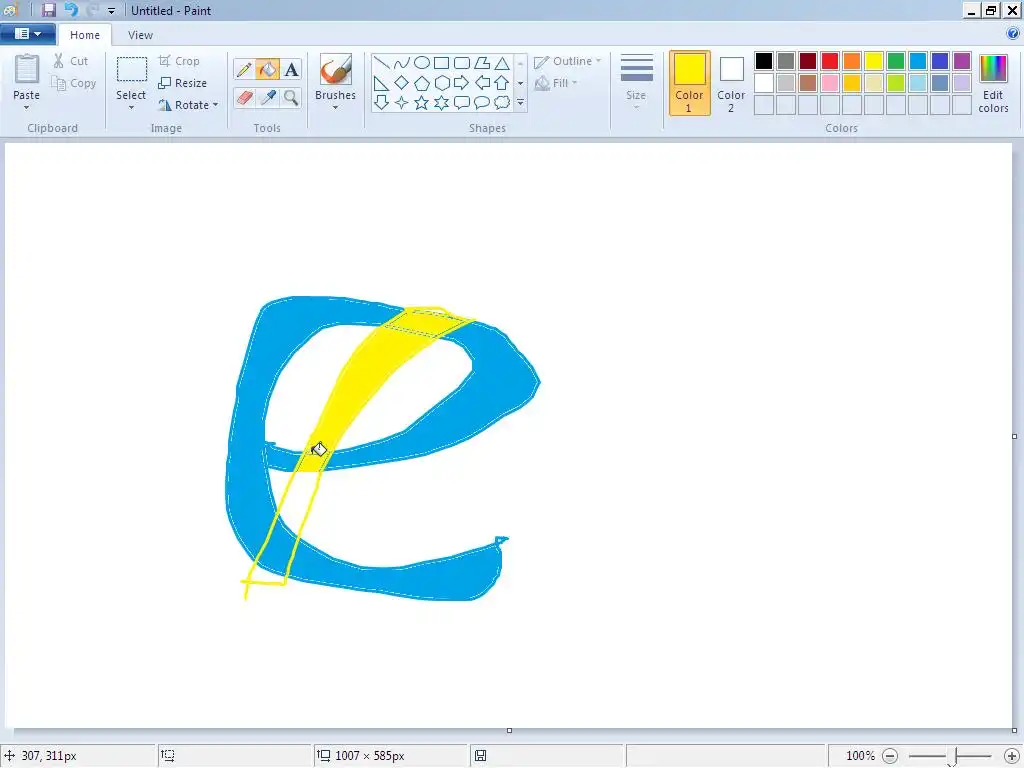
Task: Choose the Four-point star shape
Action: (x=402, y=103)
